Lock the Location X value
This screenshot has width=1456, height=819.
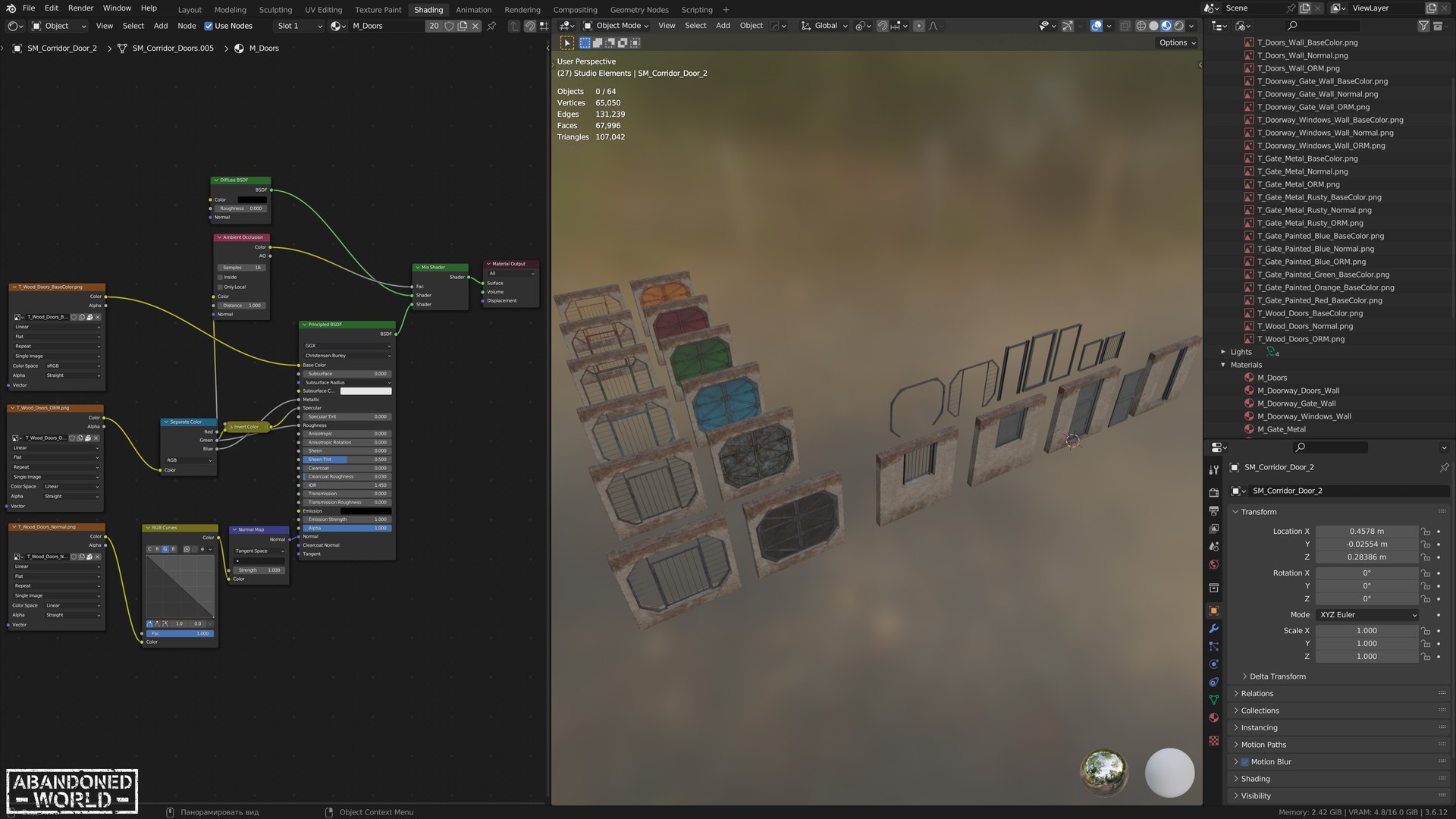point(1426,532)
